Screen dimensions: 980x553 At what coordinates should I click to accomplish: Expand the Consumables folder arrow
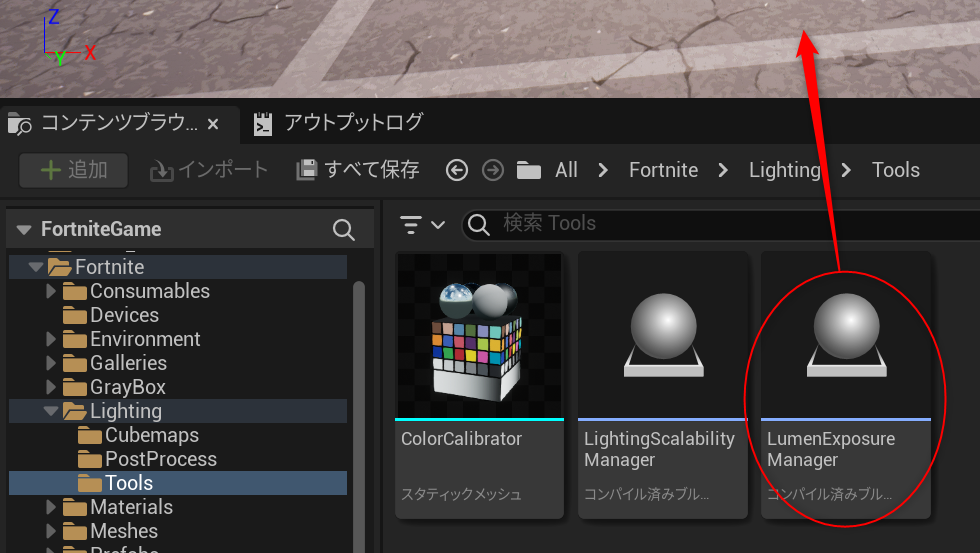(x=51, y=291)
